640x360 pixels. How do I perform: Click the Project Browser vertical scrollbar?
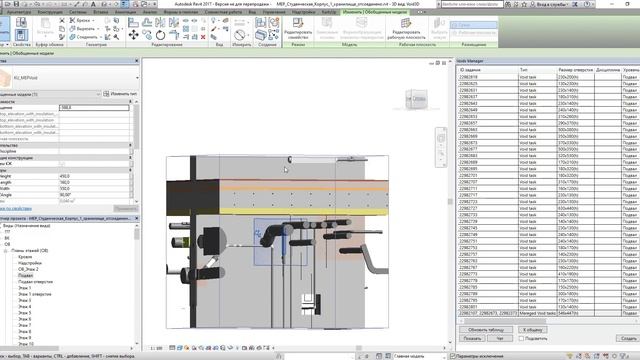136,234
